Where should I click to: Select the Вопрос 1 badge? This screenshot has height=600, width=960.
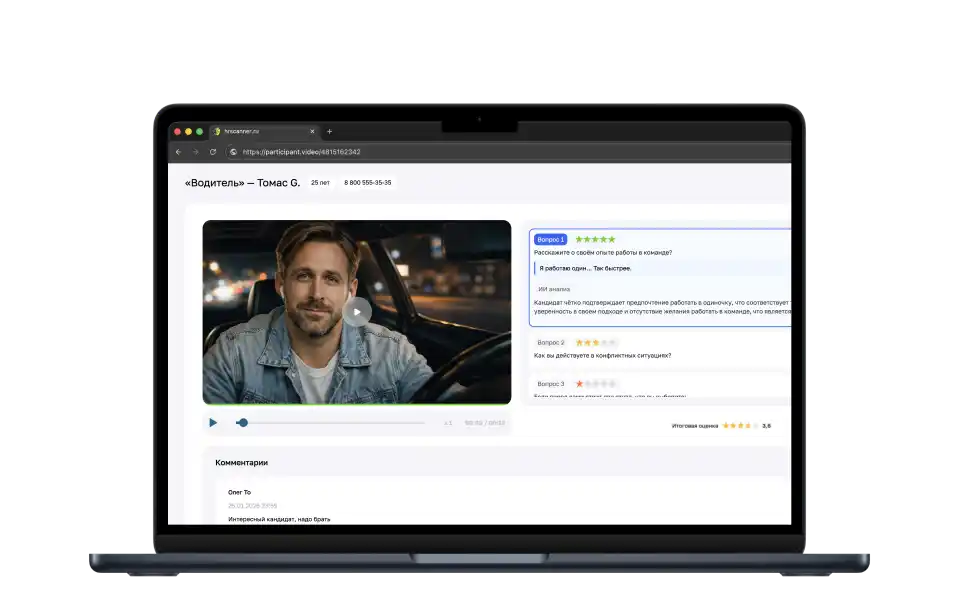[x=550, y=240]
